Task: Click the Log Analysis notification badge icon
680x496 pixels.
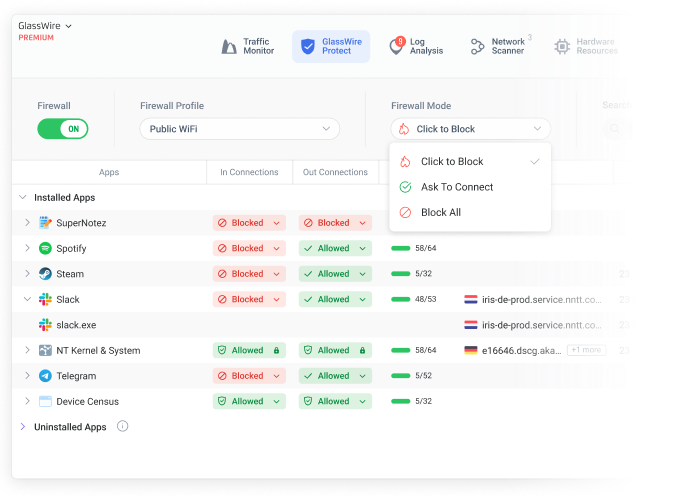Action: (x=400, y=41)
